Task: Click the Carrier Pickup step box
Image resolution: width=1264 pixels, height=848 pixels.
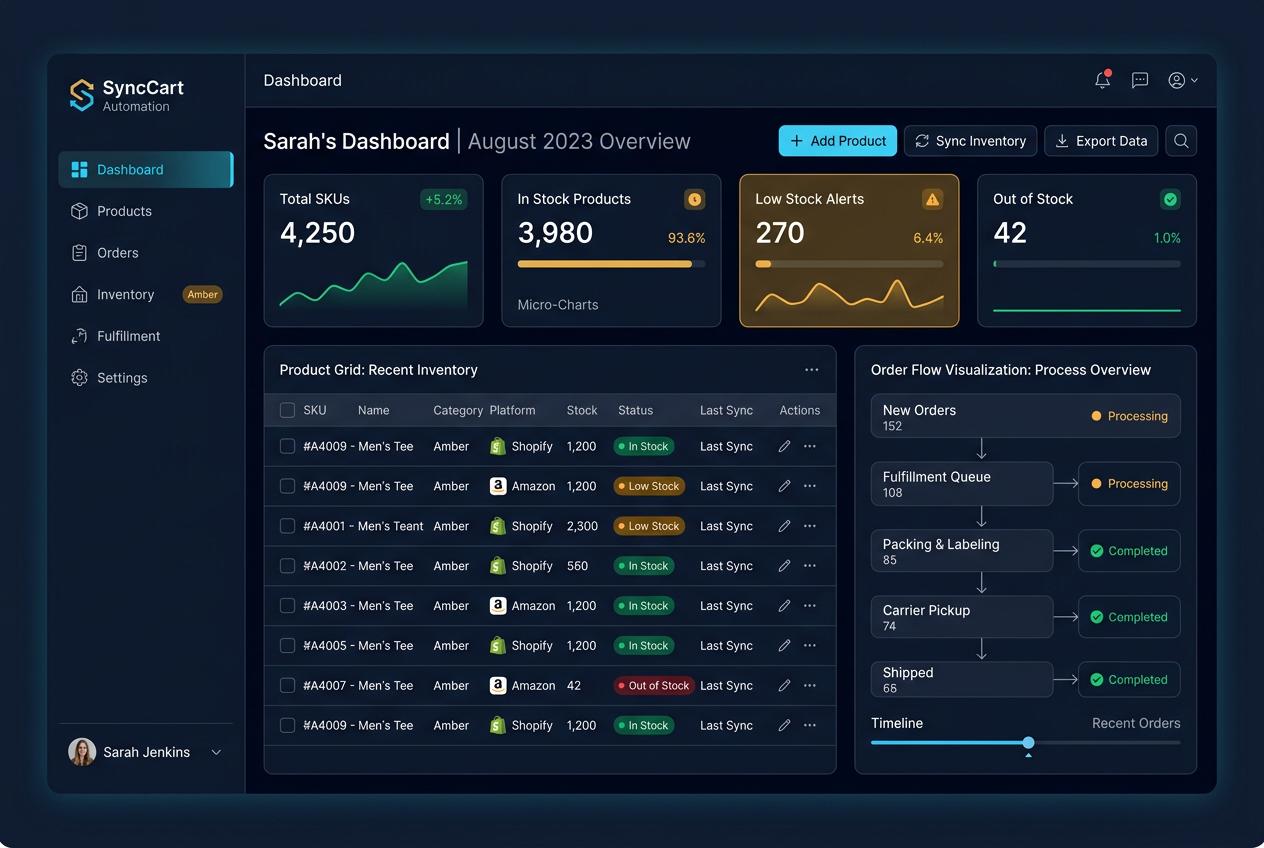Action: pyautogui.click(x=962, y=617)
